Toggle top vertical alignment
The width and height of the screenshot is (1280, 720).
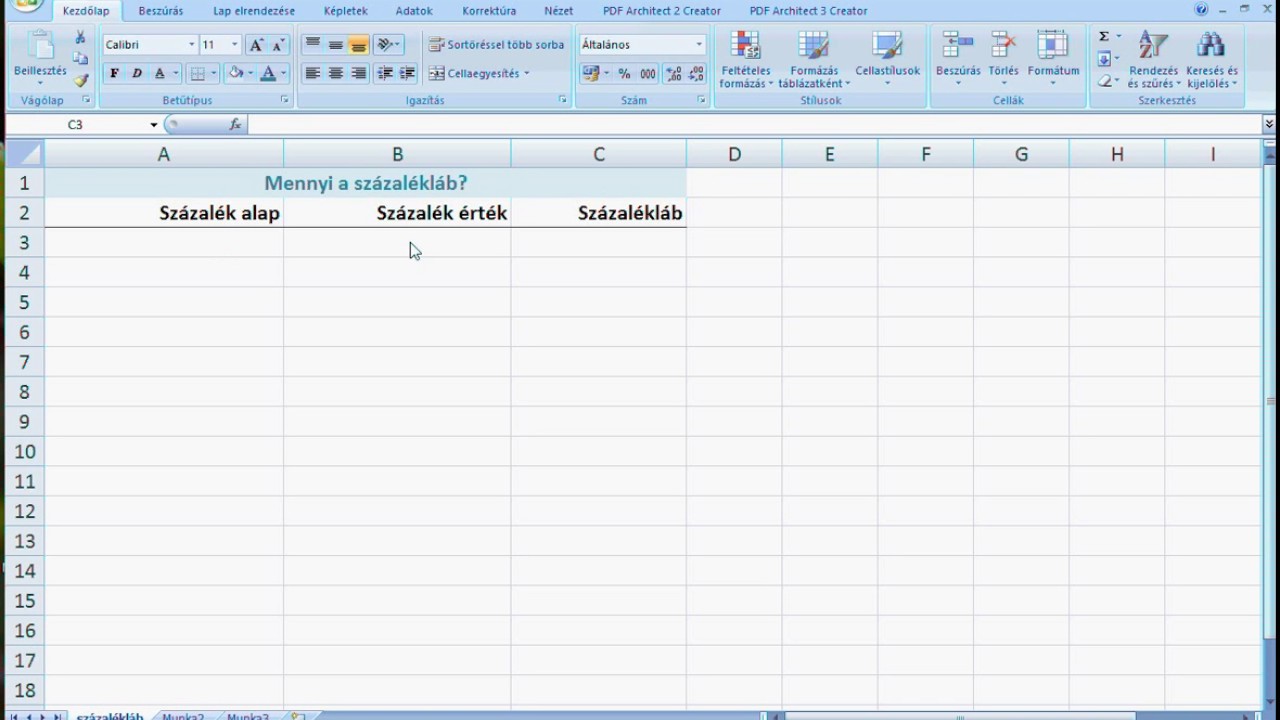point(313,45)
